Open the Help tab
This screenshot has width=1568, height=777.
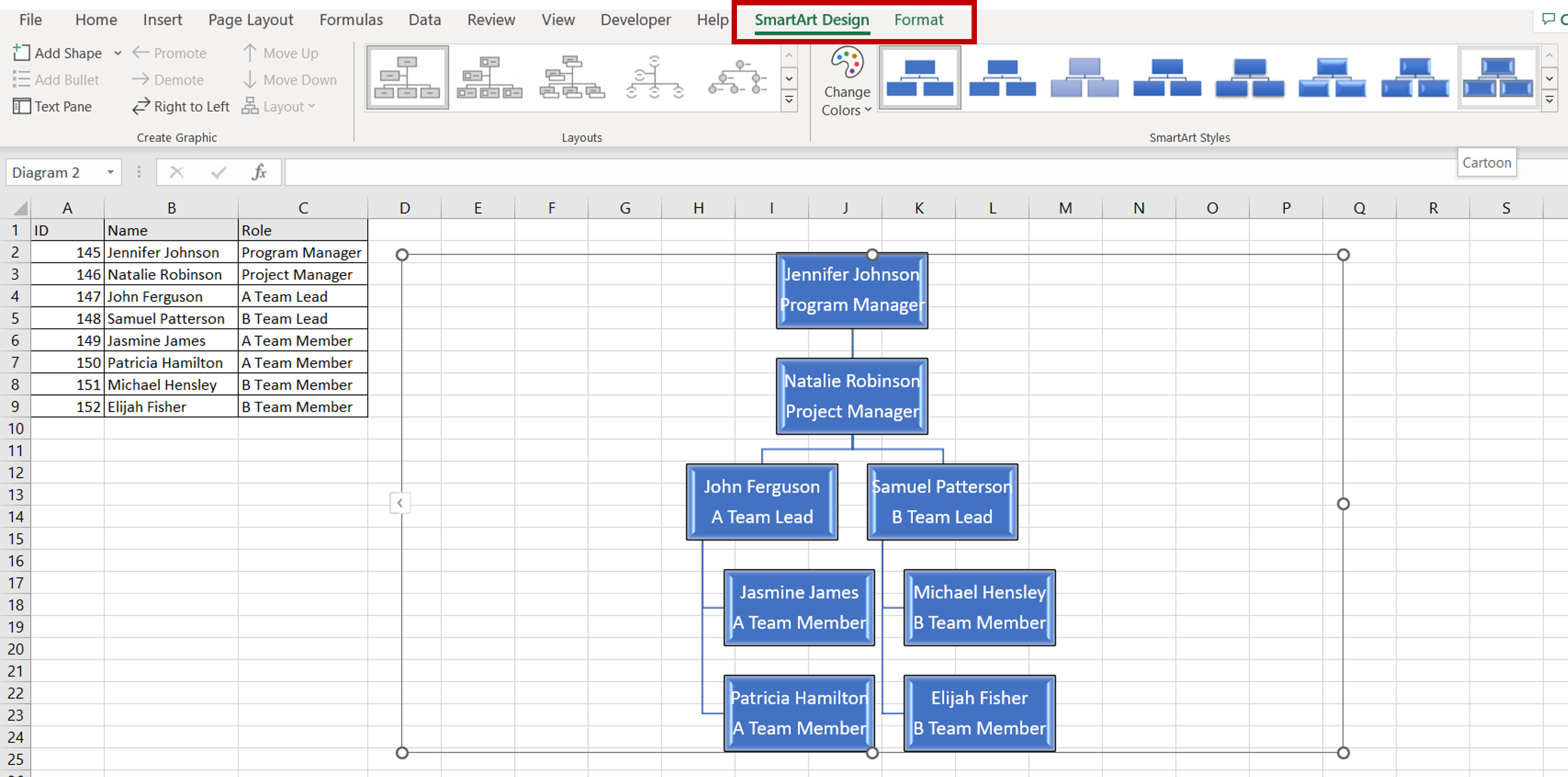712,20
